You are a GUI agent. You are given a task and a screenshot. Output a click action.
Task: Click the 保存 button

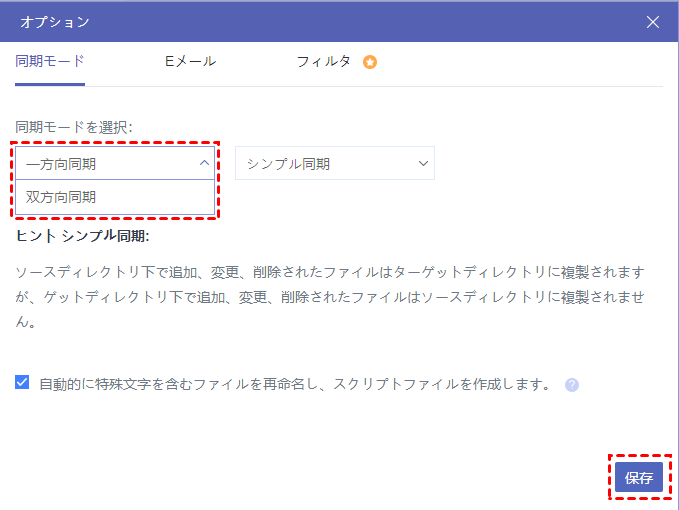click(639, 477)
